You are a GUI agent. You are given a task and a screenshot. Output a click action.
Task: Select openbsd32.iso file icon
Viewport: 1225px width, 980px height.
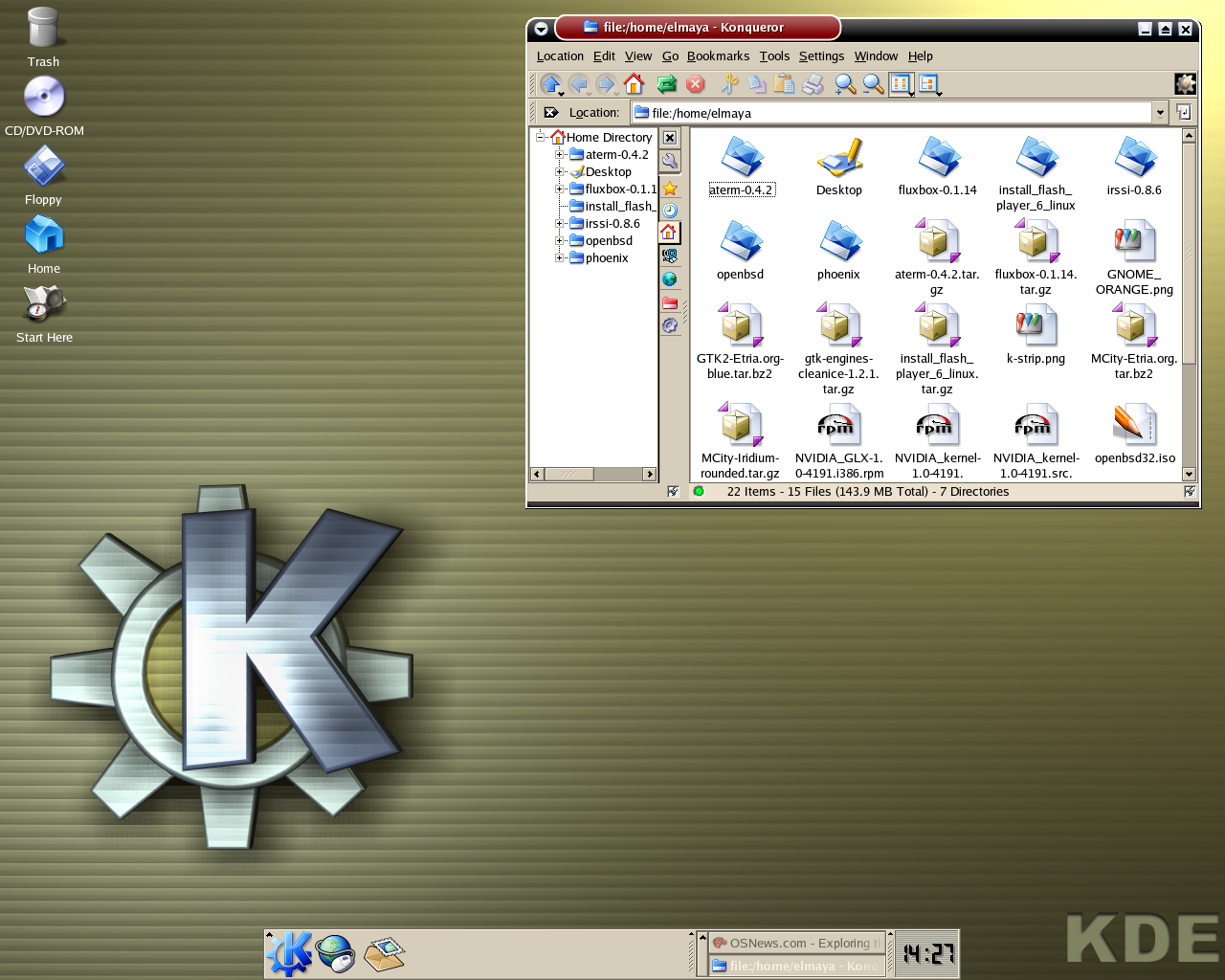[1134, 434]
